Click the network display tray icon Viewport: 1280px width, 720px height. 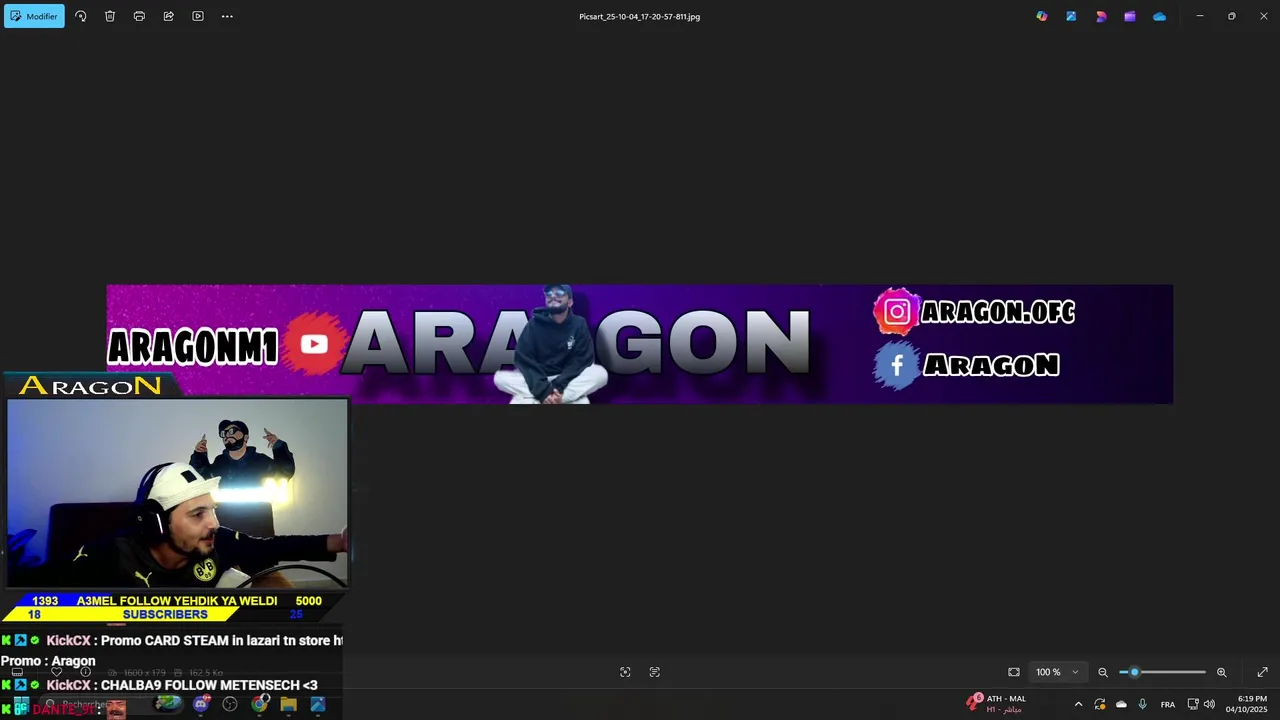tap(1193, 704)
